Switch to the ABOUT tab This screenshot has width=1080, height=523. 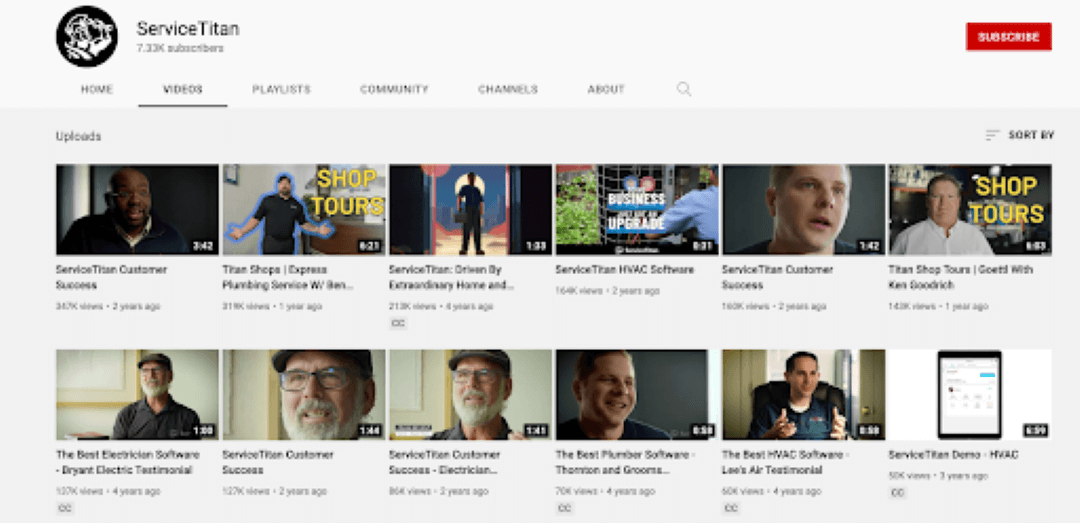pyautogui.click(x=606, y=90)
